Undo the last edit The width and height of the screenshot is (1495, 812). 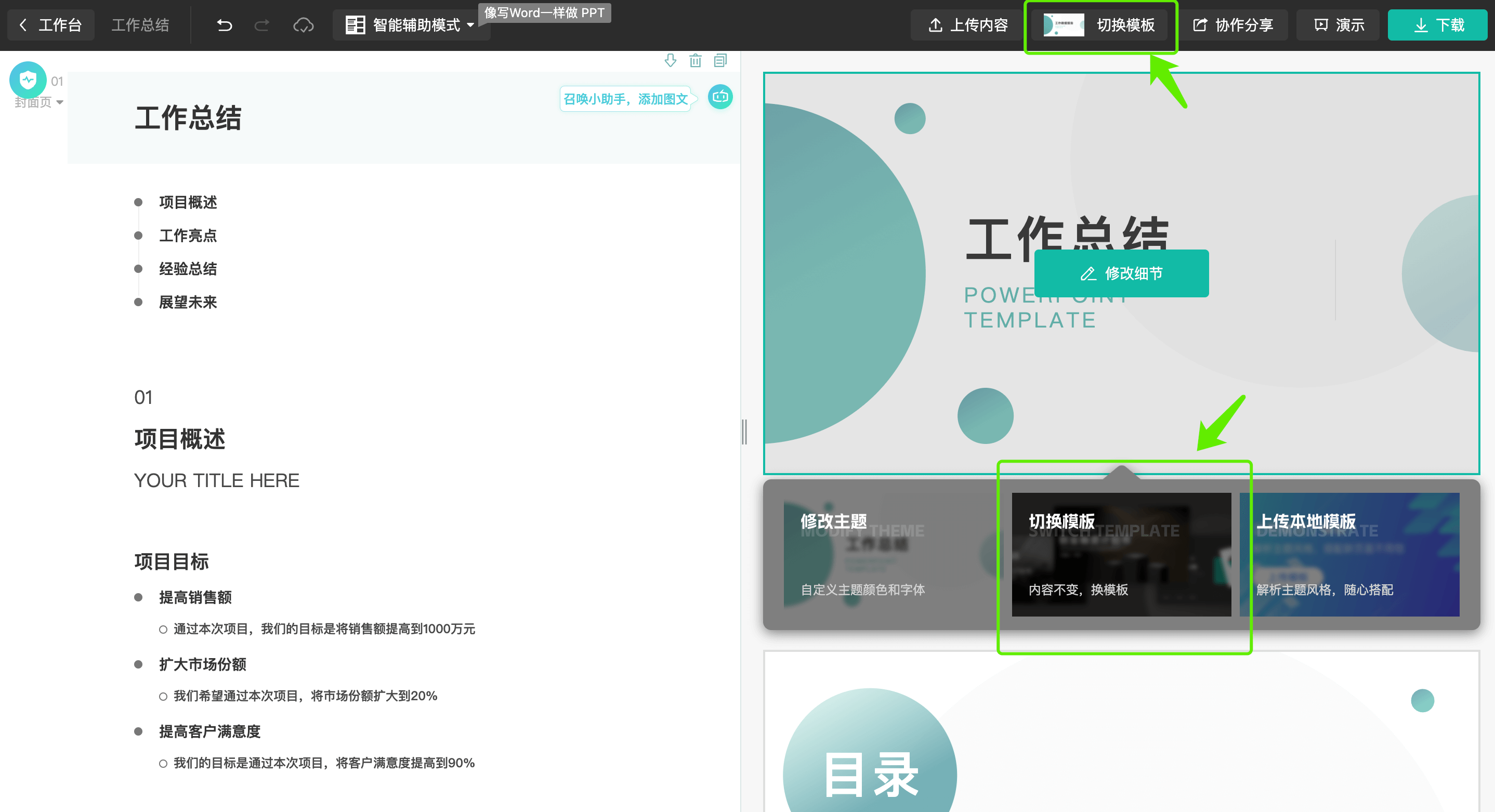(x=225, y=25)
